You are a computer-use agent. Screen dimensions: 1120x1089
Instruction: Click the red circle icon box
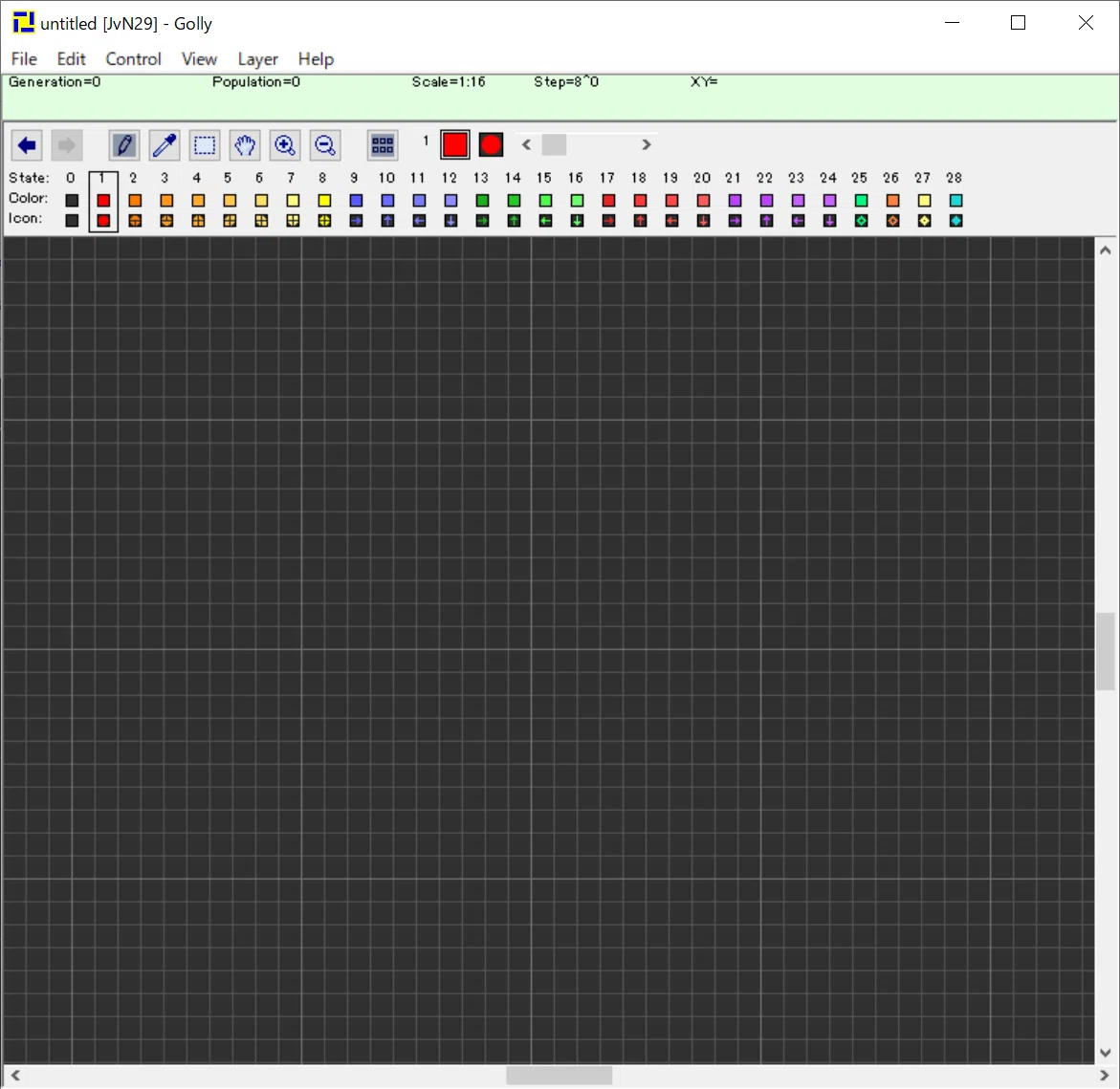coord(491,145)
